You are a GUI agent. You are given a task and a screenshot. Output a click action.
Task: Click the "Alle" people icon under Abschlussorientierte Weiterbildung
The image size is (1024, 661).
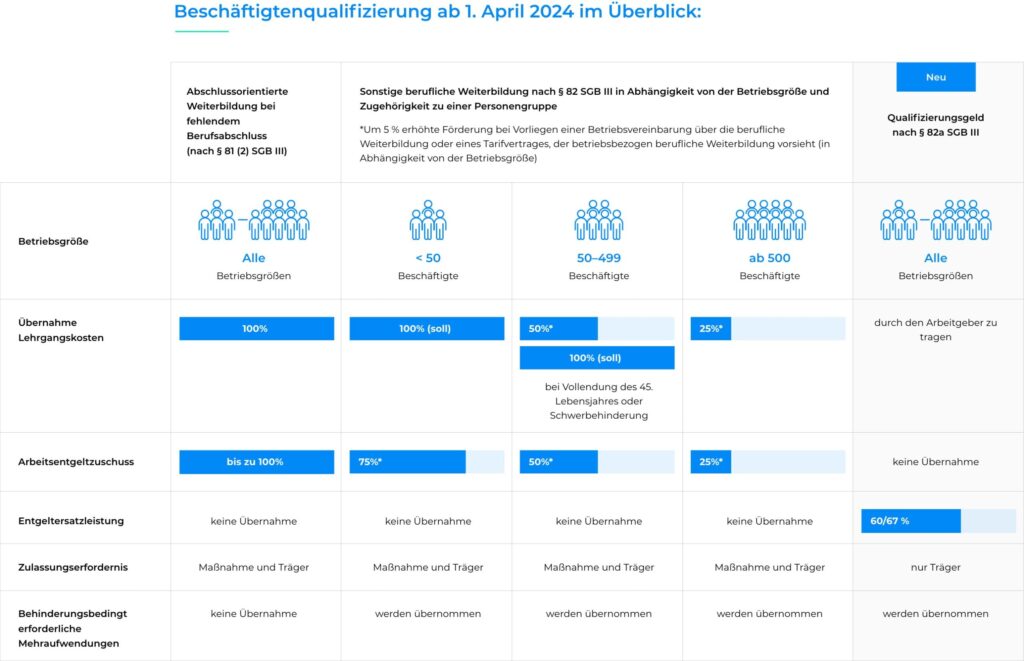[x=254, y=221]
